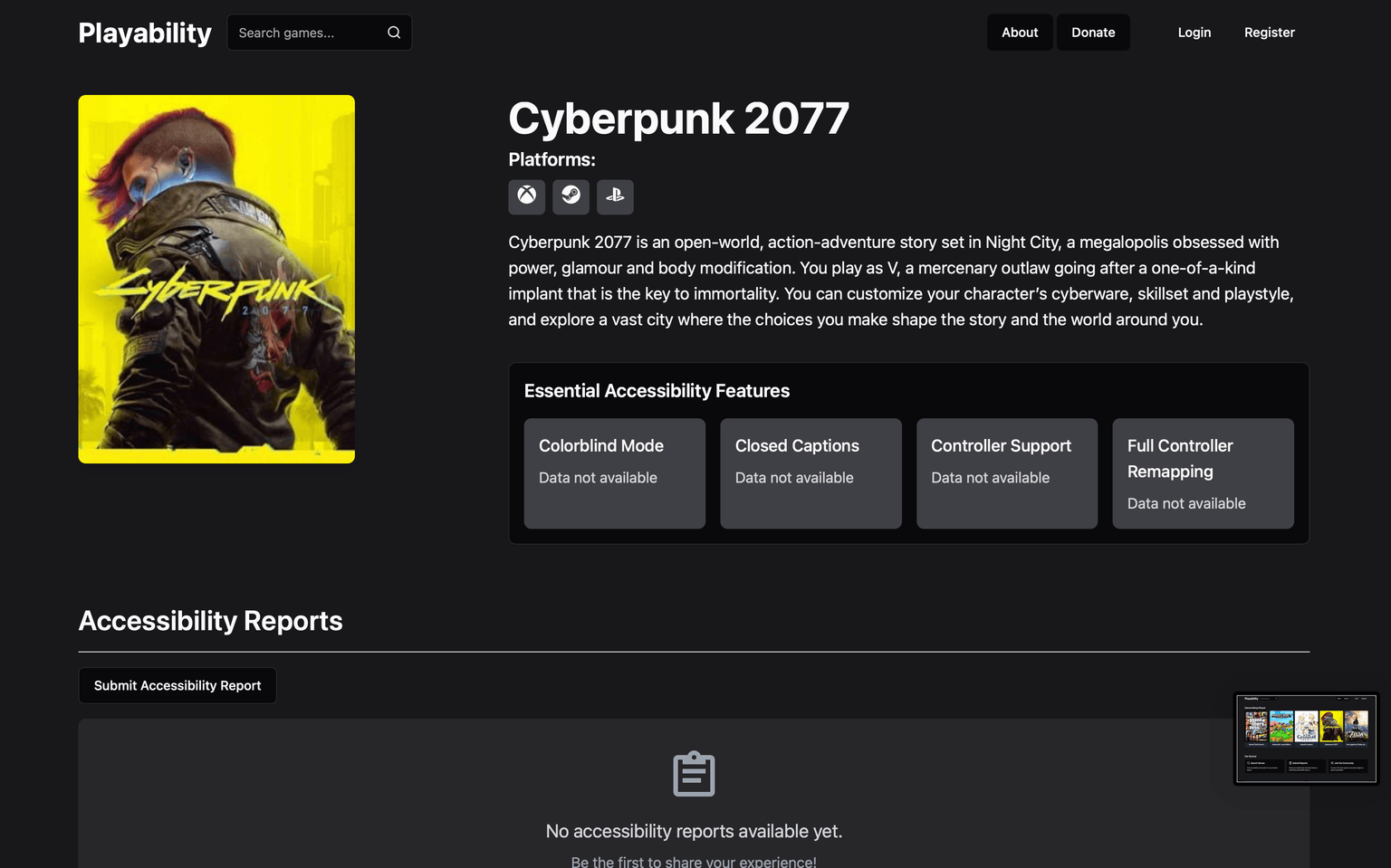Select the Colorblind Mode feature card
Screen dimensions: 1391x868
click(614, 473)
